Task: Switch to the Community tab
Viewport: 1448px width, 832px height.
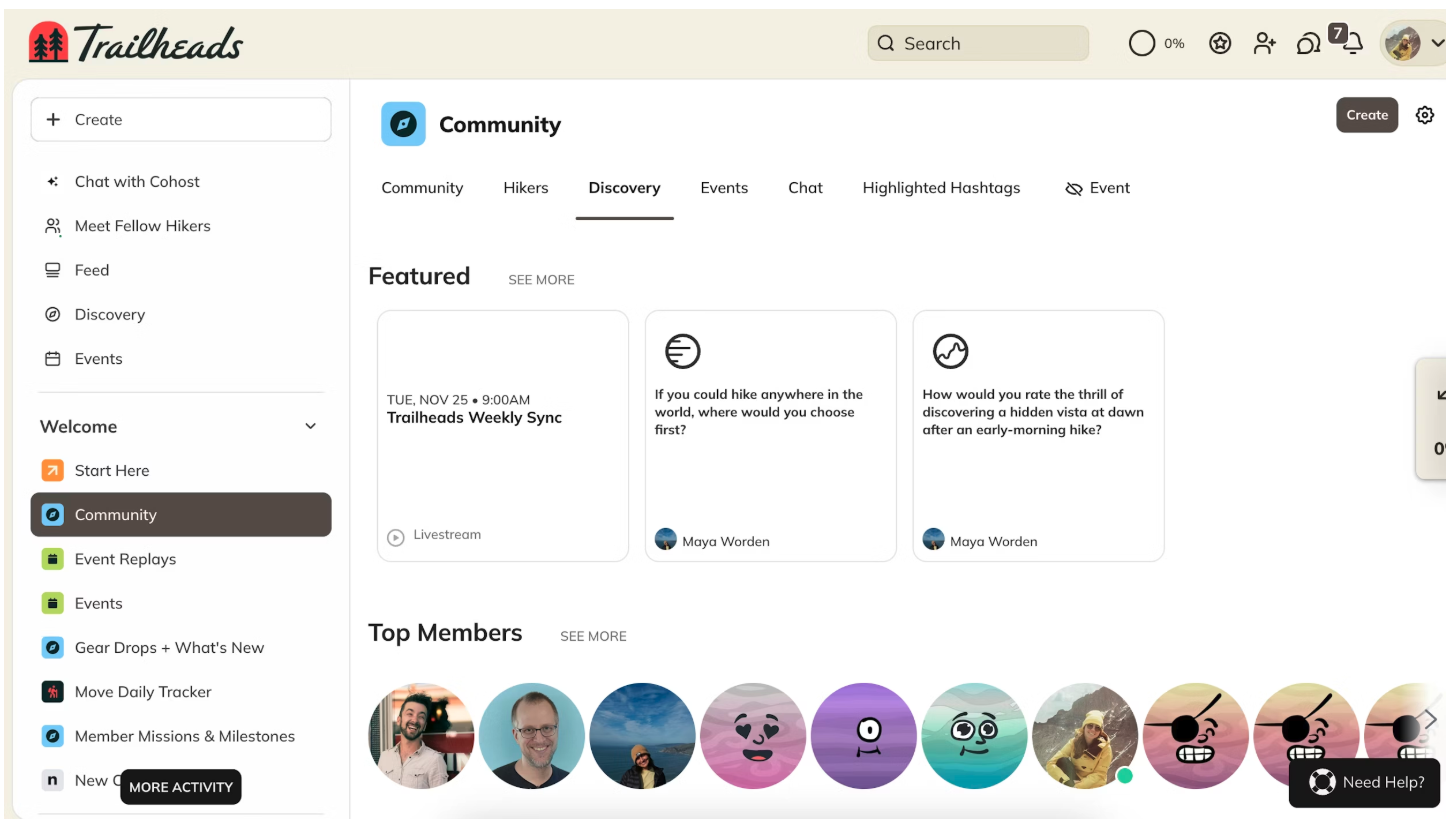Action: (422, 187)
